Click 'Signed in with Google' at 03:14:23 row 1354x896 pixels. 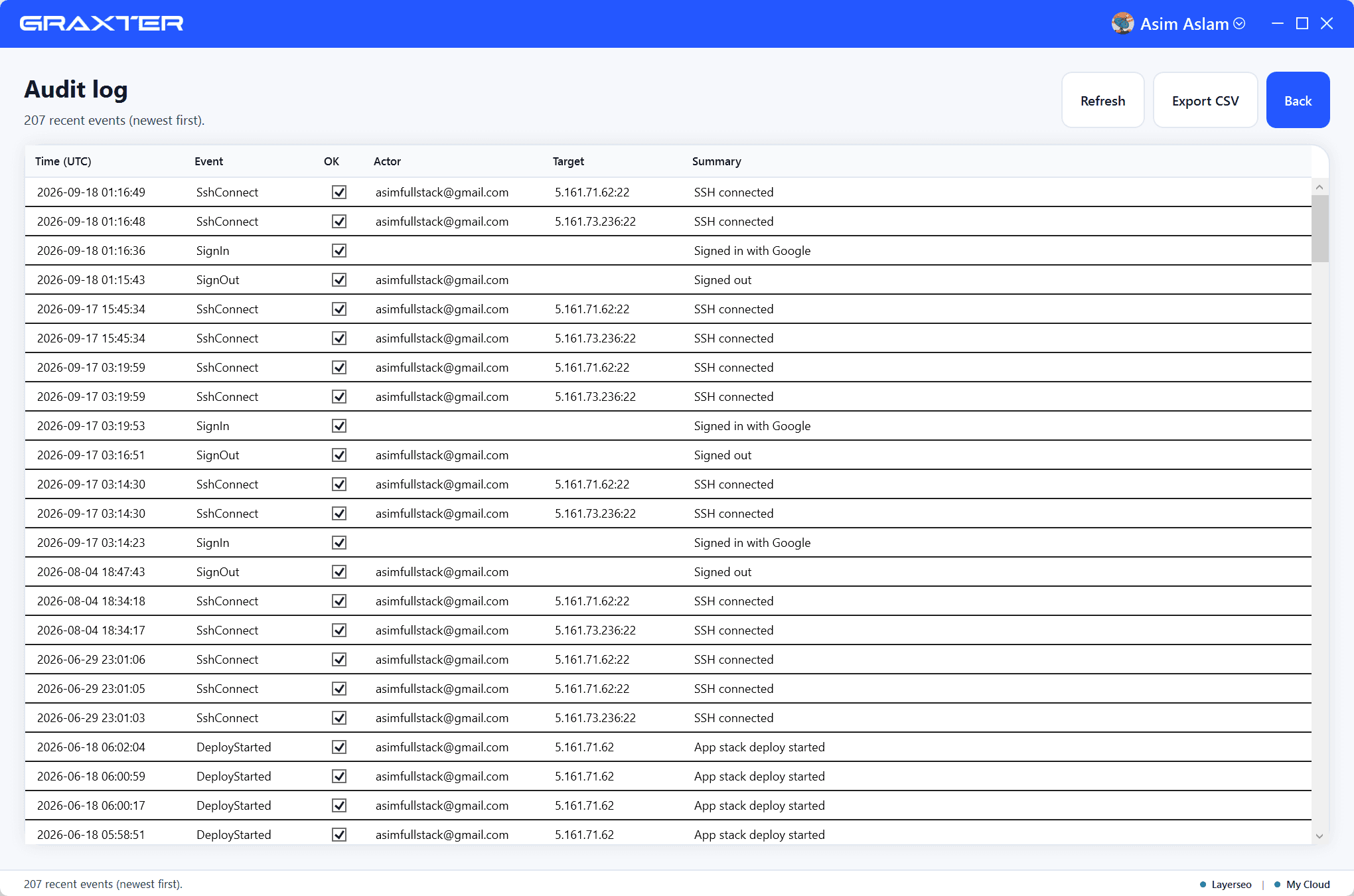pos(752,543)
